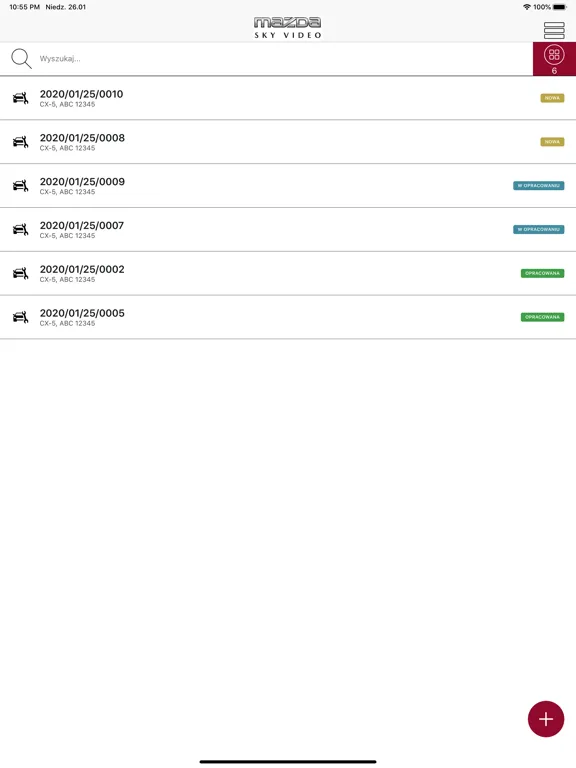Select order 2020/01/25/0009 row
The width and height of the screenshot is (576, 768).
(x=288, y=186)
